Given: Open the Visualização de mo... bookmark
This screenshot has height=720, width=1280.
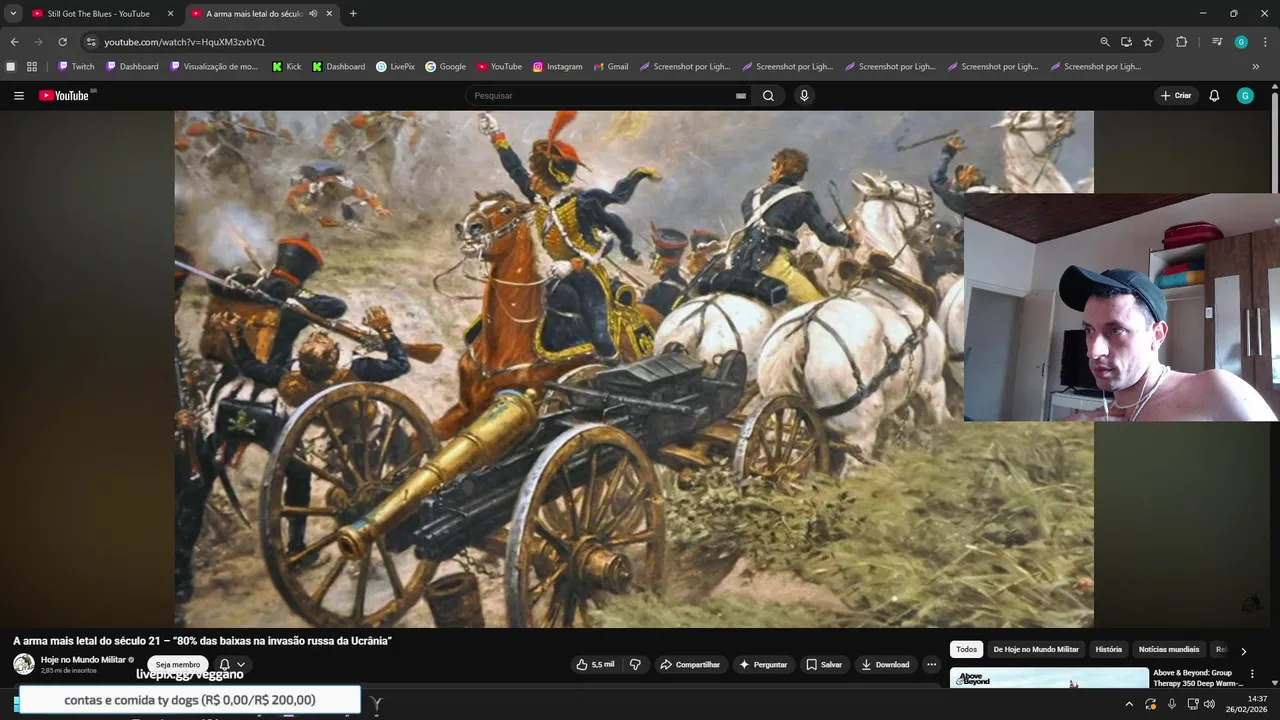Looking at the screenshot, I should point(214,67).
